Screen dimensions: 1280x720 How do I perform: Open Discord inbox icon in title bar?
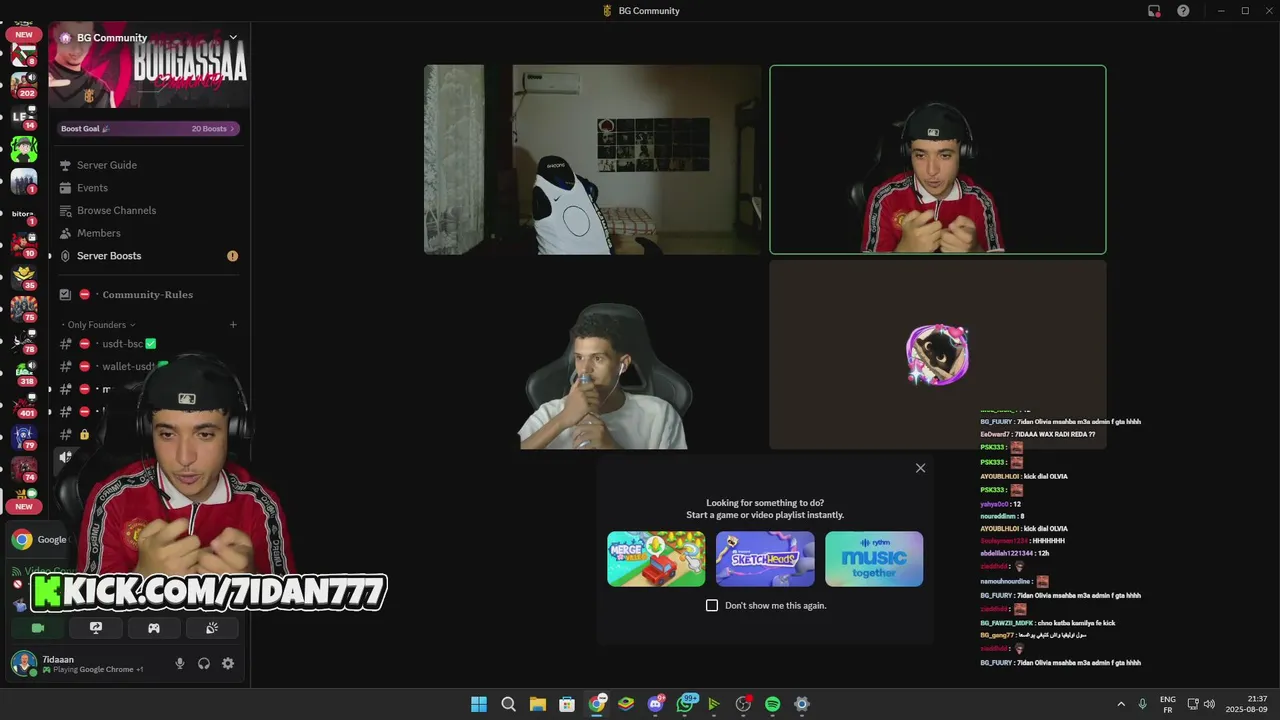coord(1154,11)
